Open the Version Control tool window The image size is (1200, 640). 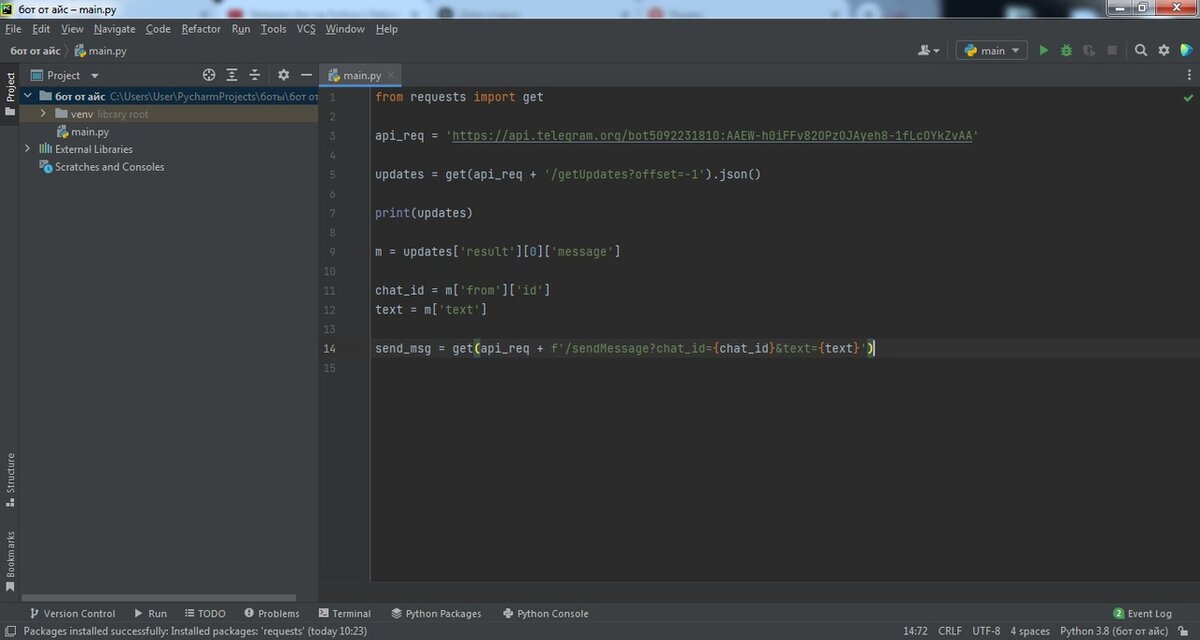[x=71, y=613]
